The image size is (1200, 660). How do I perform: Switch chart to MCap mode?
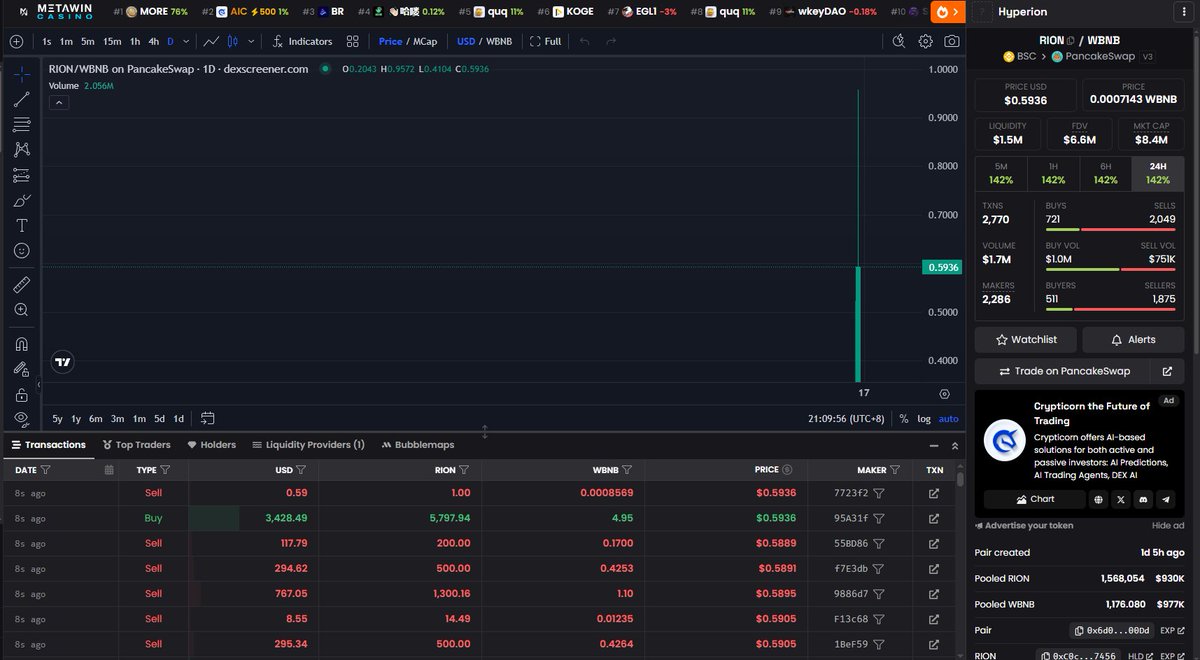[425, 41]
